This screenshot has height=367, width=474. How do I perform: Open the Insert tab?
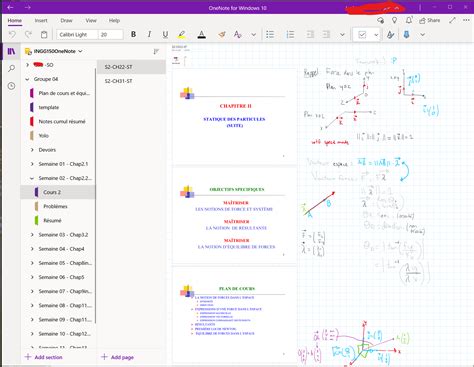coord(41,20)
